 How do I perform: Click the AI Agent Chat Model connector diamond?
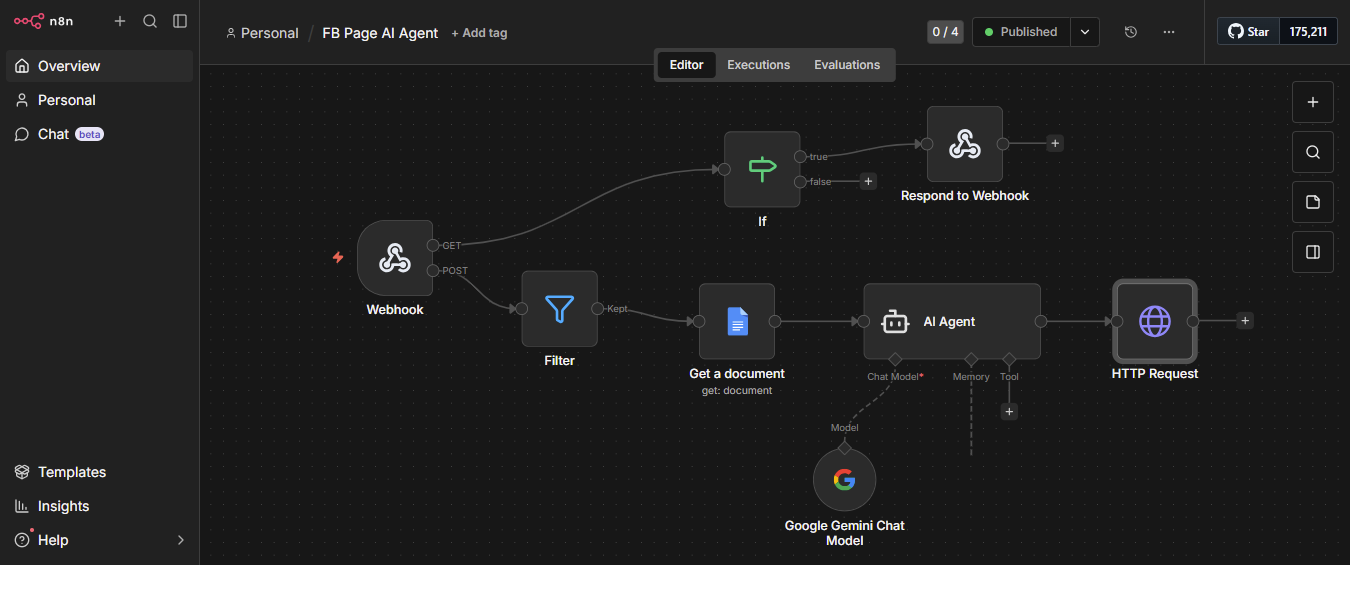pyautogui.click(x=895, y=359)
